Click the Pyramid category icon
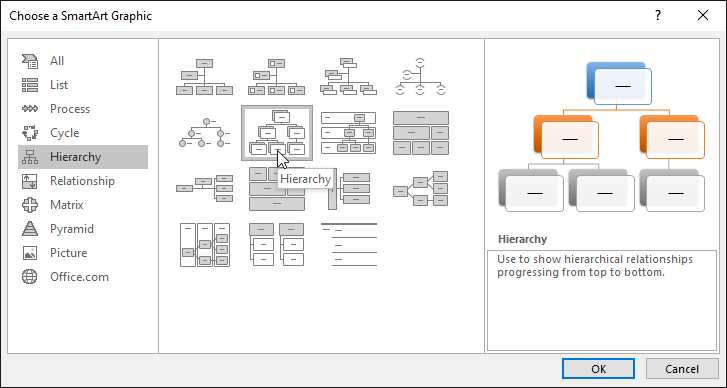The width and height of the screenshot is (727, 388). (30, 229)
